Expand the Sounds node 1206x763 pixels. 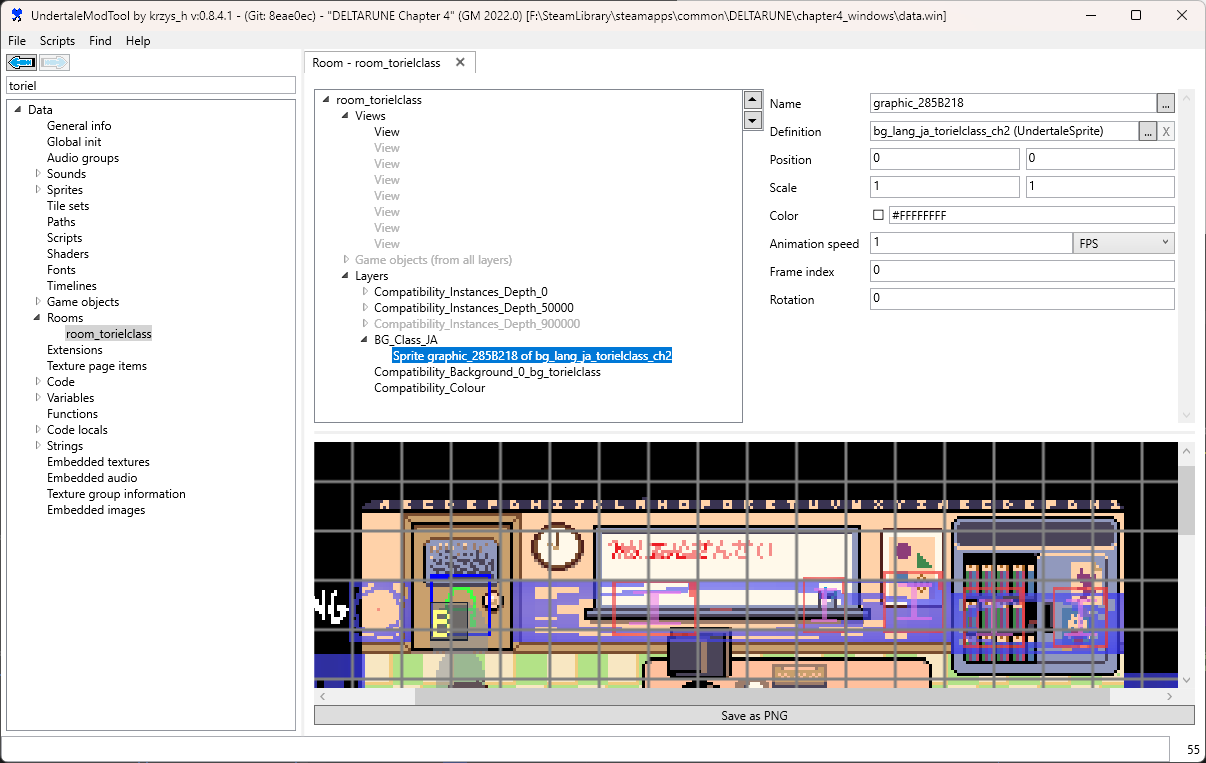pos(38,174)
